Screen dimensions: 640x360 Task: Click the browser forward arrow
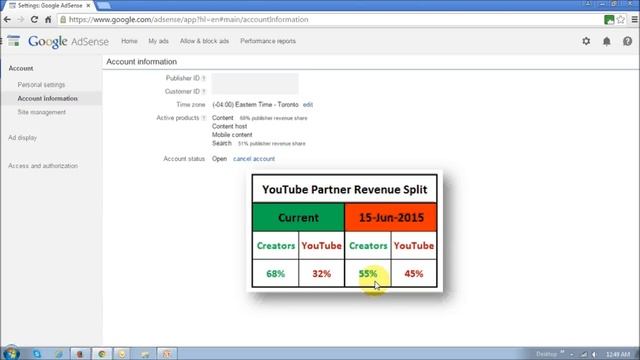coord(20,20)
